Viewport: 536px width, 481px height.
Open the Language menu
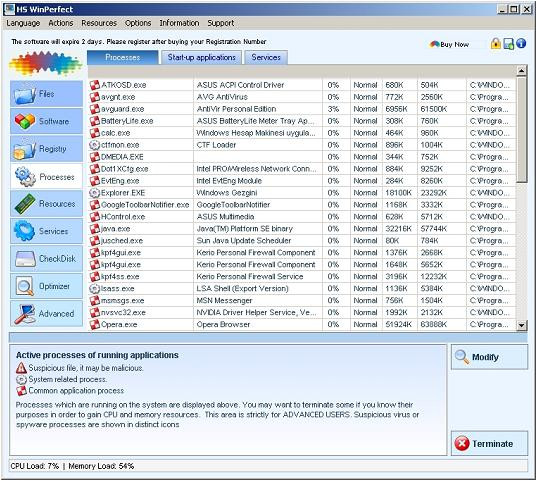coord(23,23)
